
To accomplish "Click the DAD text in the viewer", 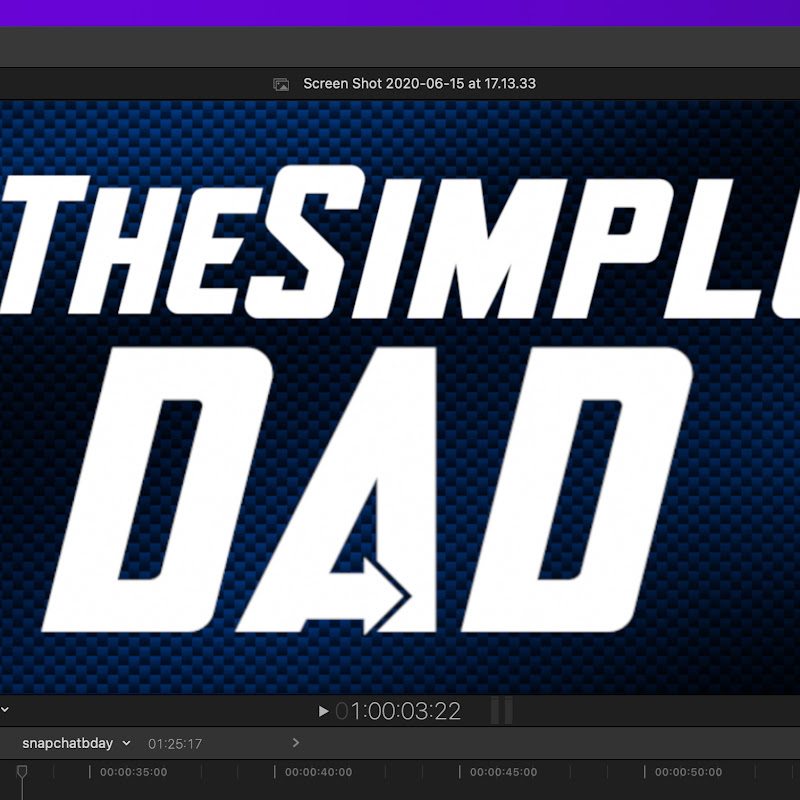I will click(400, 490).
